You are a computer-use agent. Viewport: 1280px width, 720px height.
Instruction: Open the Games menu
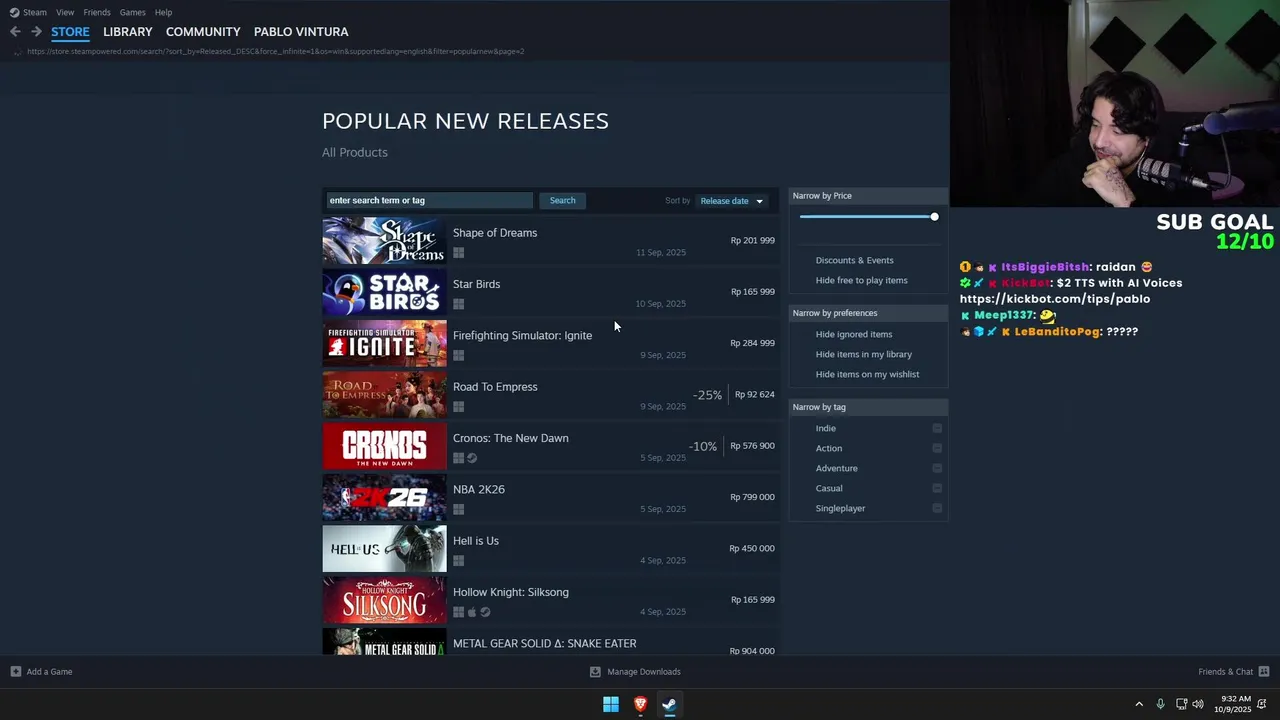(x=132, y=12)
